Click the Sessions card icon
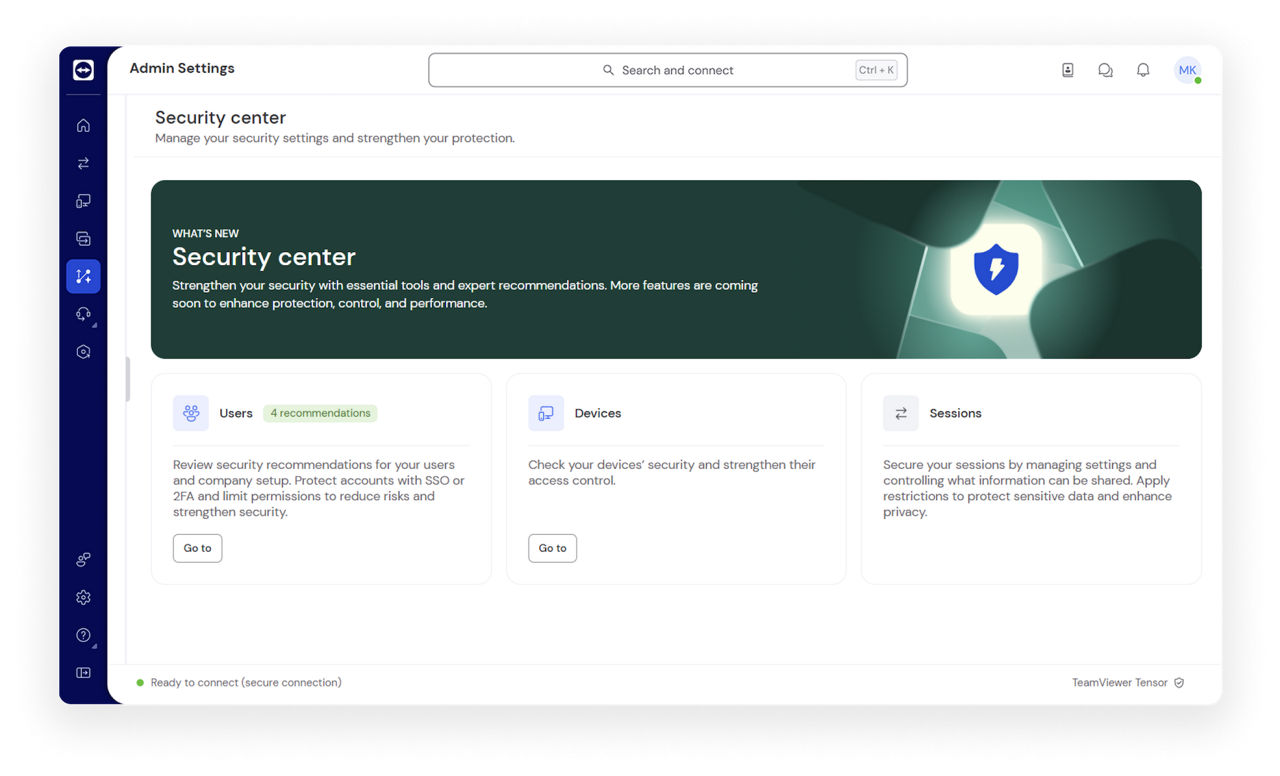The width and height of the screenshot is (1280, 776). pyautogui.click(x=901, y=413)
